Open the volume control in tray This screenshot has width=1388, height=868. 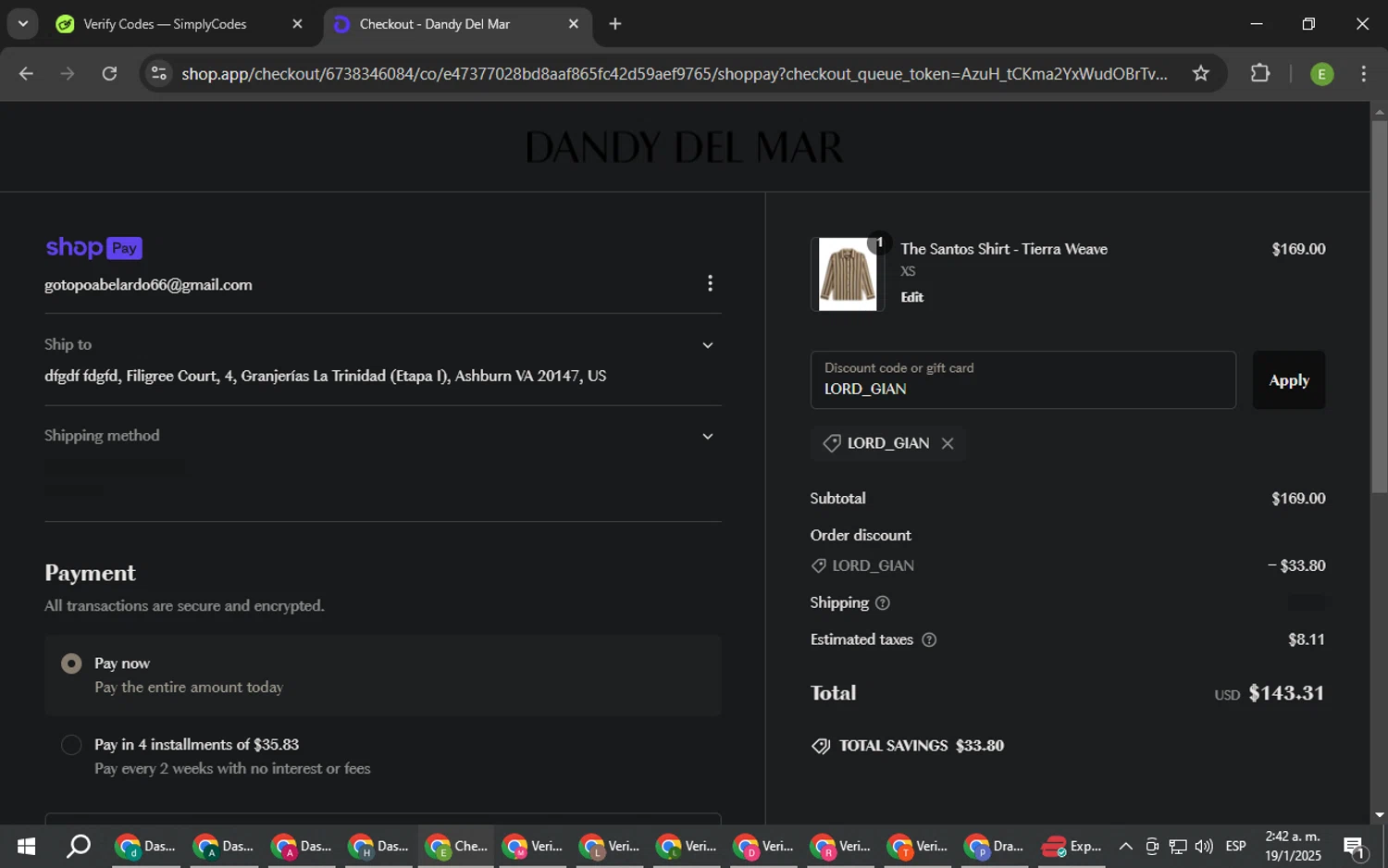pos(1204,846)
